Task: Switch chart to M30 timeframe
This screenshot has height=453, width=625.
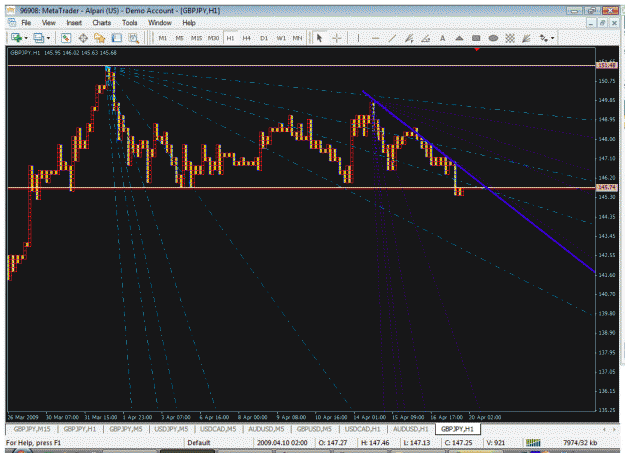Action: point(213,38)
